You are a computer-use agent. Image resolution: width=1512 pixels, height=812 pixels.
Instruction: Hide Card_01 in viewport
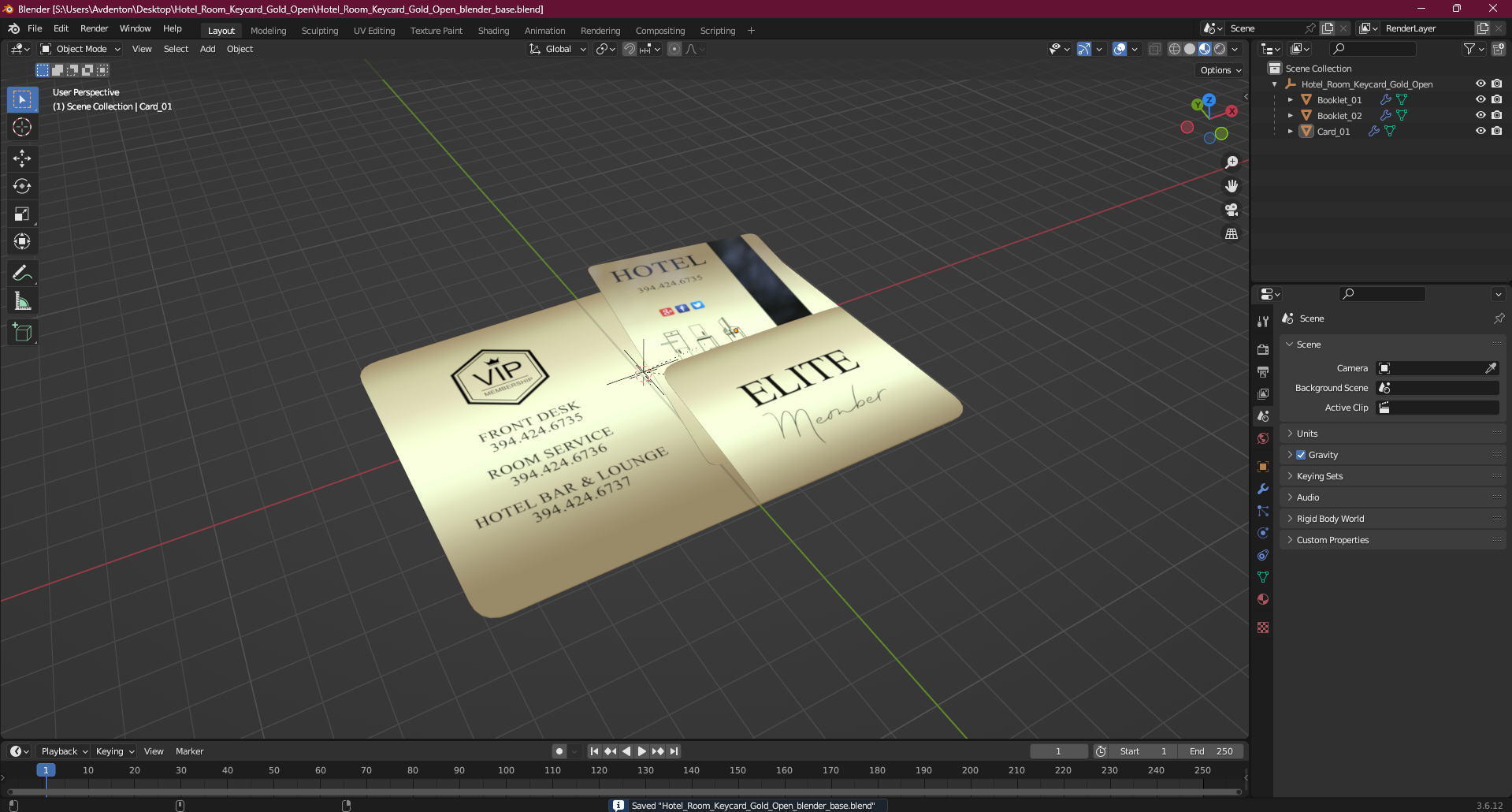[x=1480, y=131]
